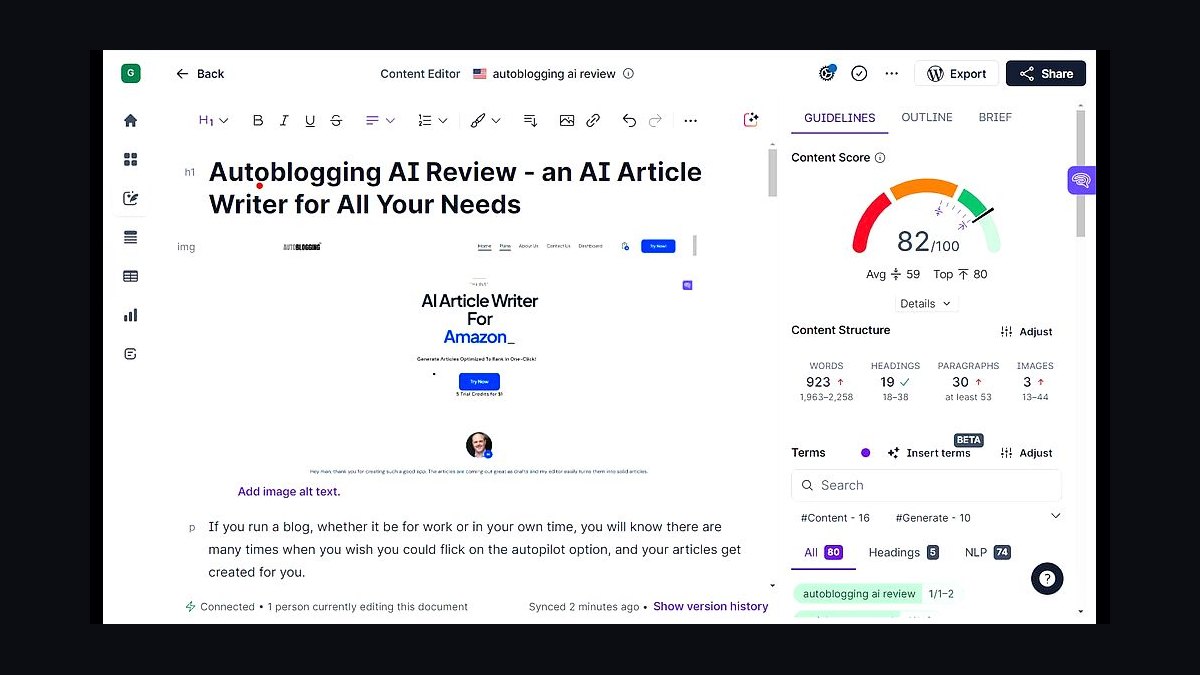Click the editor vertical scrollbar
The width and height of the screenshot is (1200, 675).
click(772, 172)
